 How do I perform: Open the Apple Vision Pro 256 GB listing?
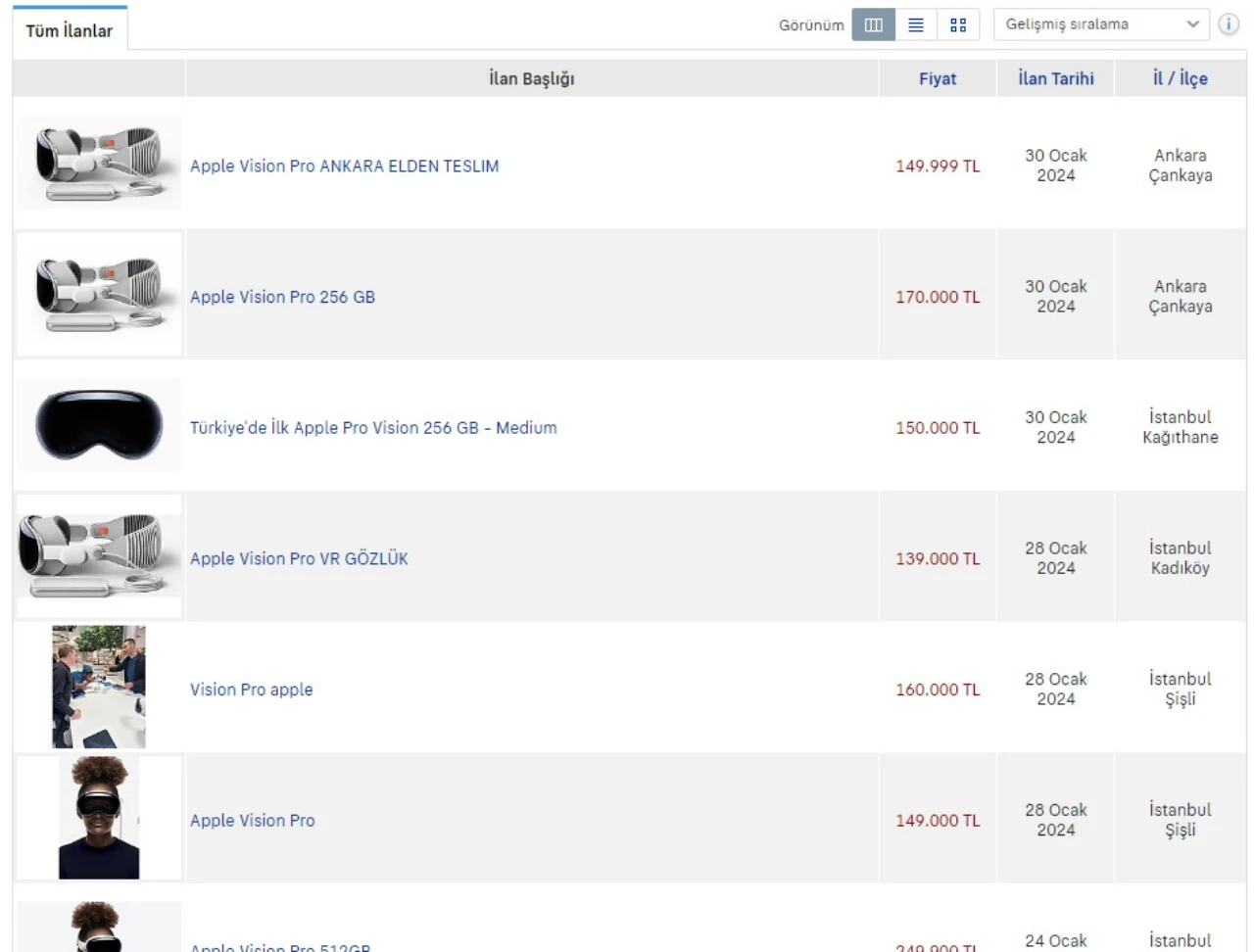coord(282,297)
